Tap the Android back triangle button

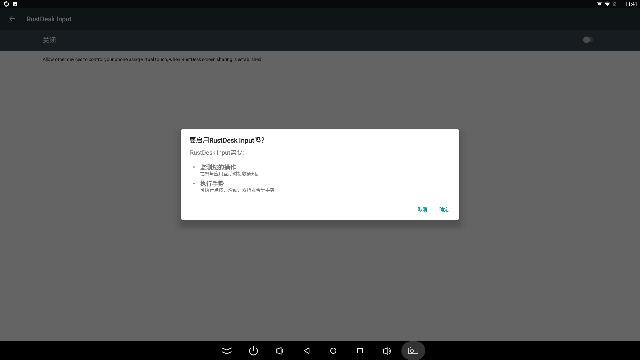point(307,351)
